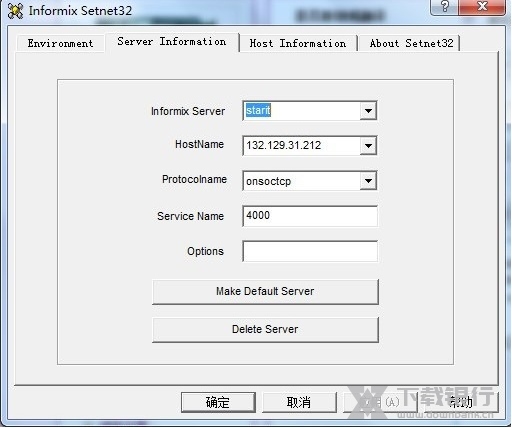Click the Protocolname label

pos(194,179)
